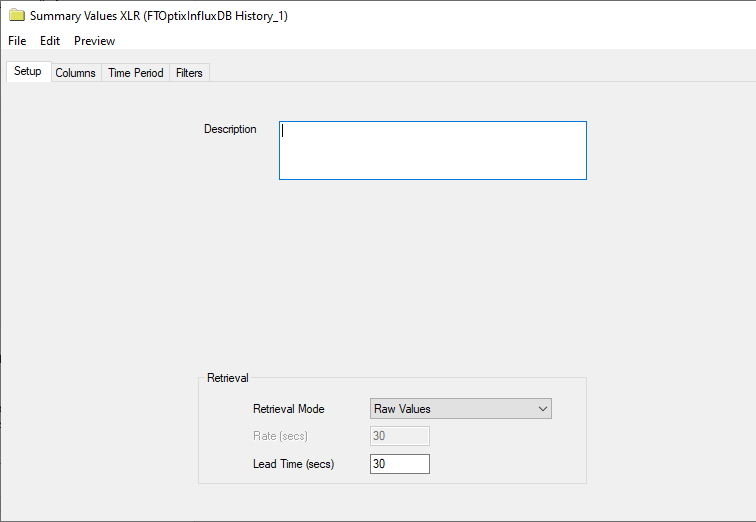Focus the Description text box
This screenshot has height=522, width=756.
(432, 150)
